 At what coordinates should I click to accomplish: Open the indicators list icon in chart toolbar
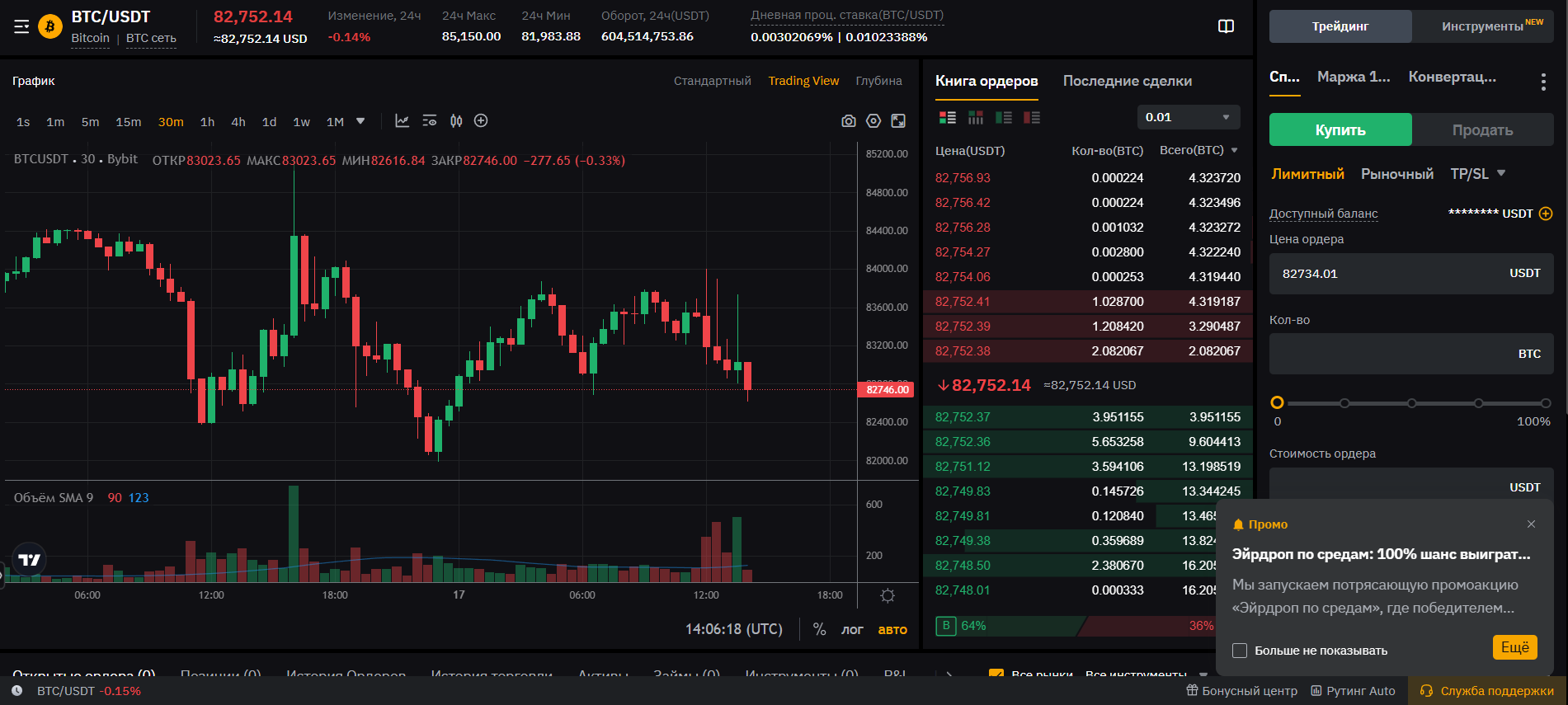click(x=429, y=121)
